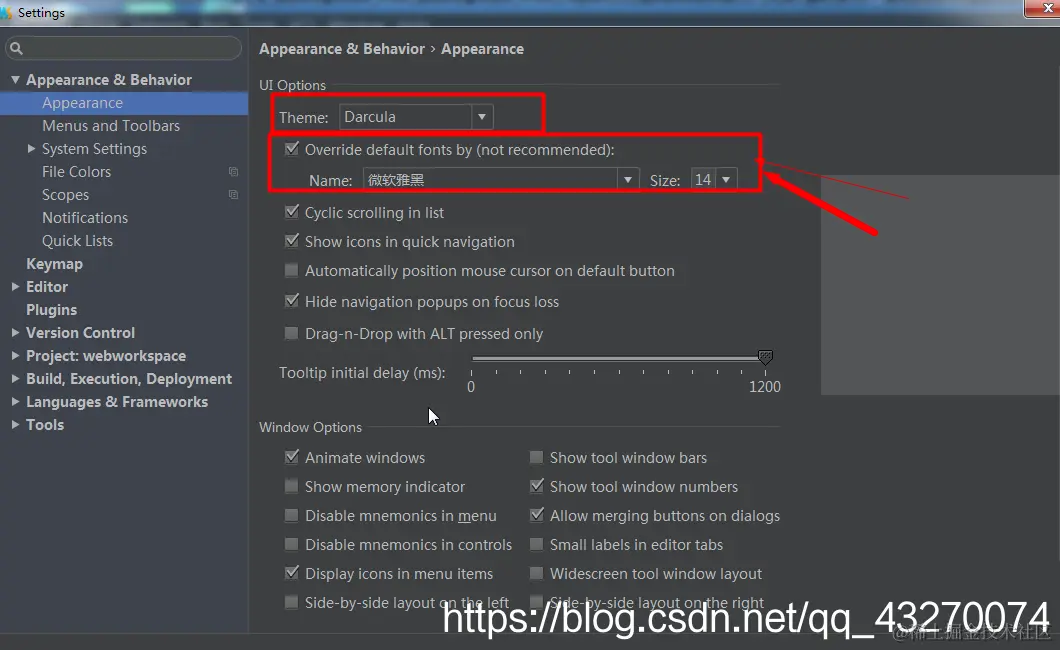Open the Theme dropdown showing Darcula

point(416,117)
